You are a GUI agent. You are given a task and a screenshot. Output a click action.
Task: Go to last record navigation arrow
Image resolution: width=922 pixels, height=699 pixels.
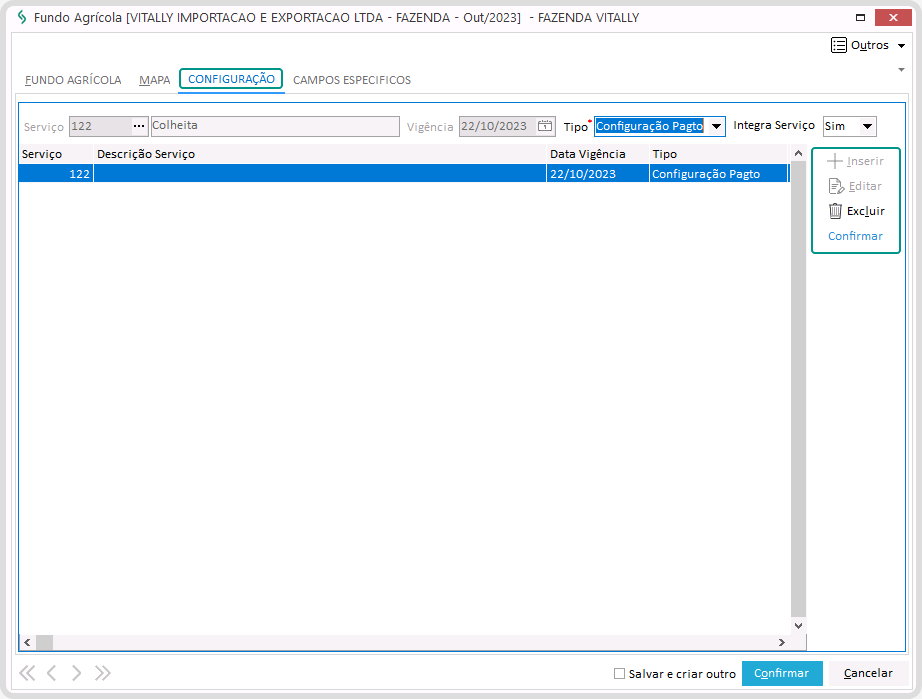click(x=102, y=673)
